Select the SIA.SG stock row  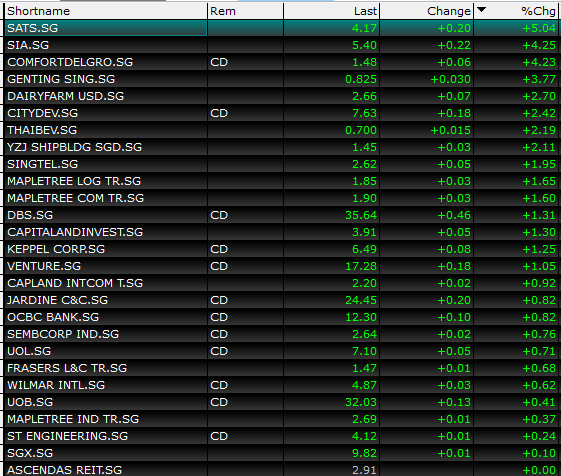[281, 45]
